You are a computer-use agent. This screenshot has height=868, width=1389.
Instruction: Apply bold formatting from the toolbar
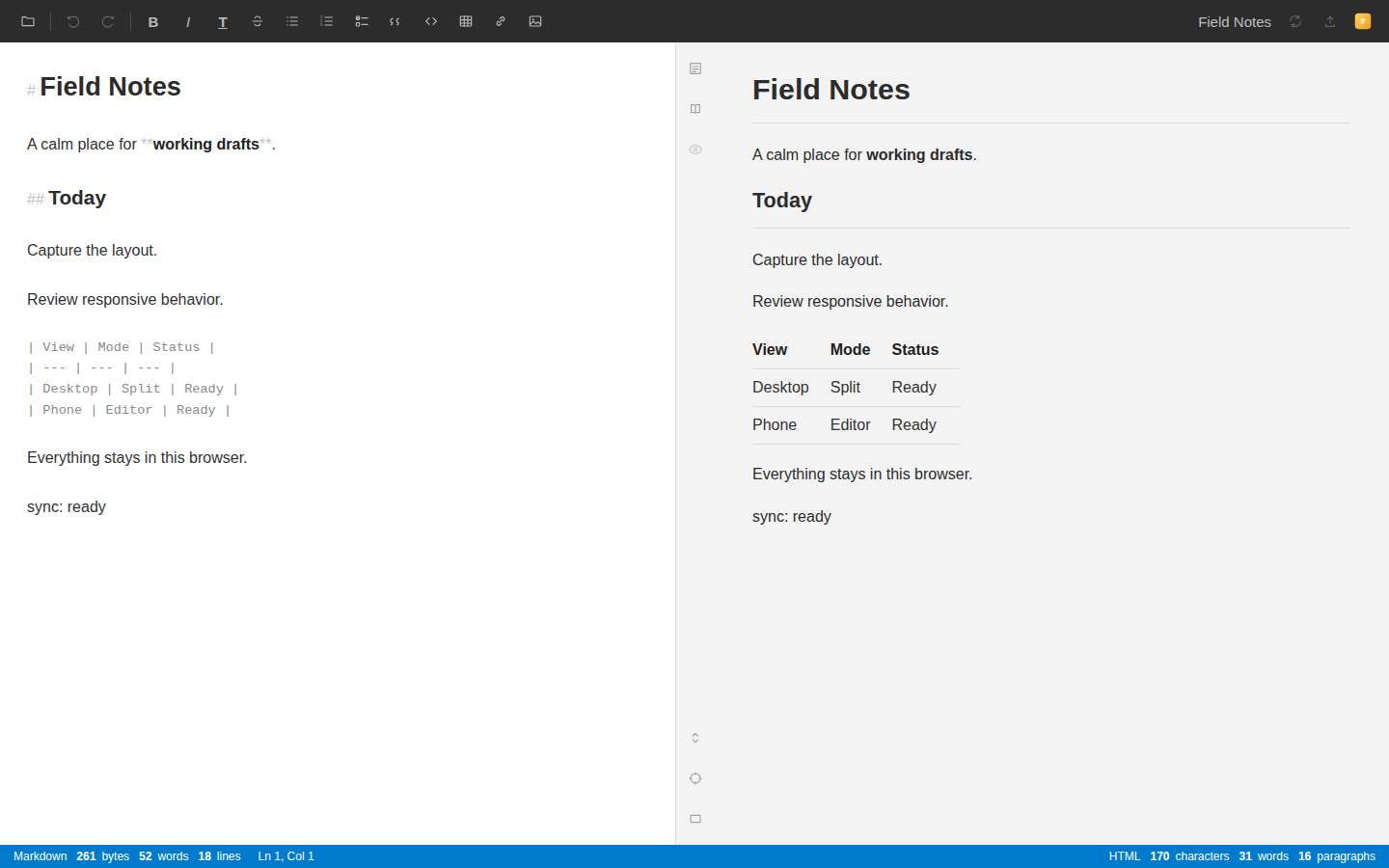(x=153, y=21)
